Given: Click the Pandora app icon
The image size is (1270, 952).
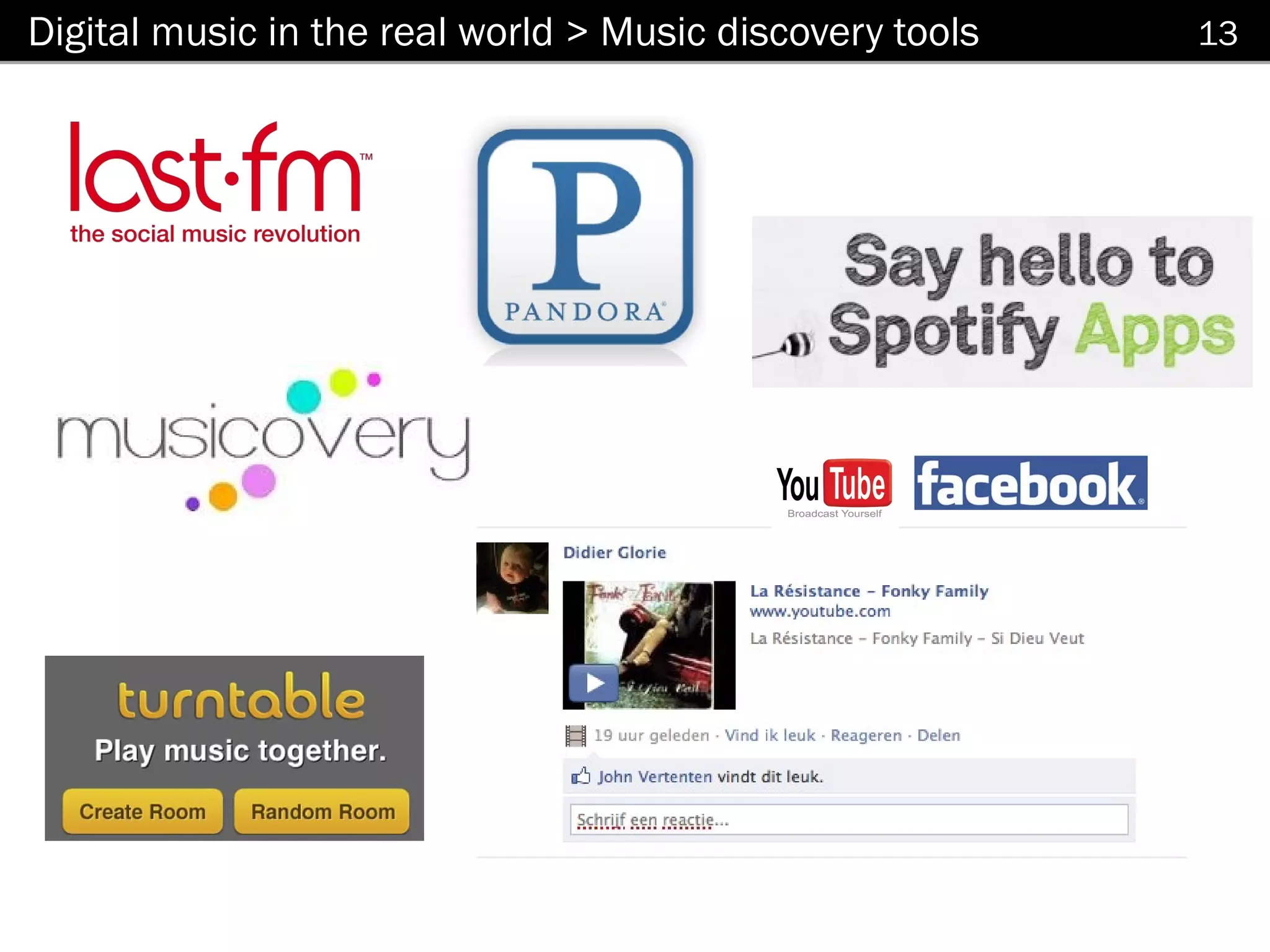Looking at the screenshot, I should [585, 237].
